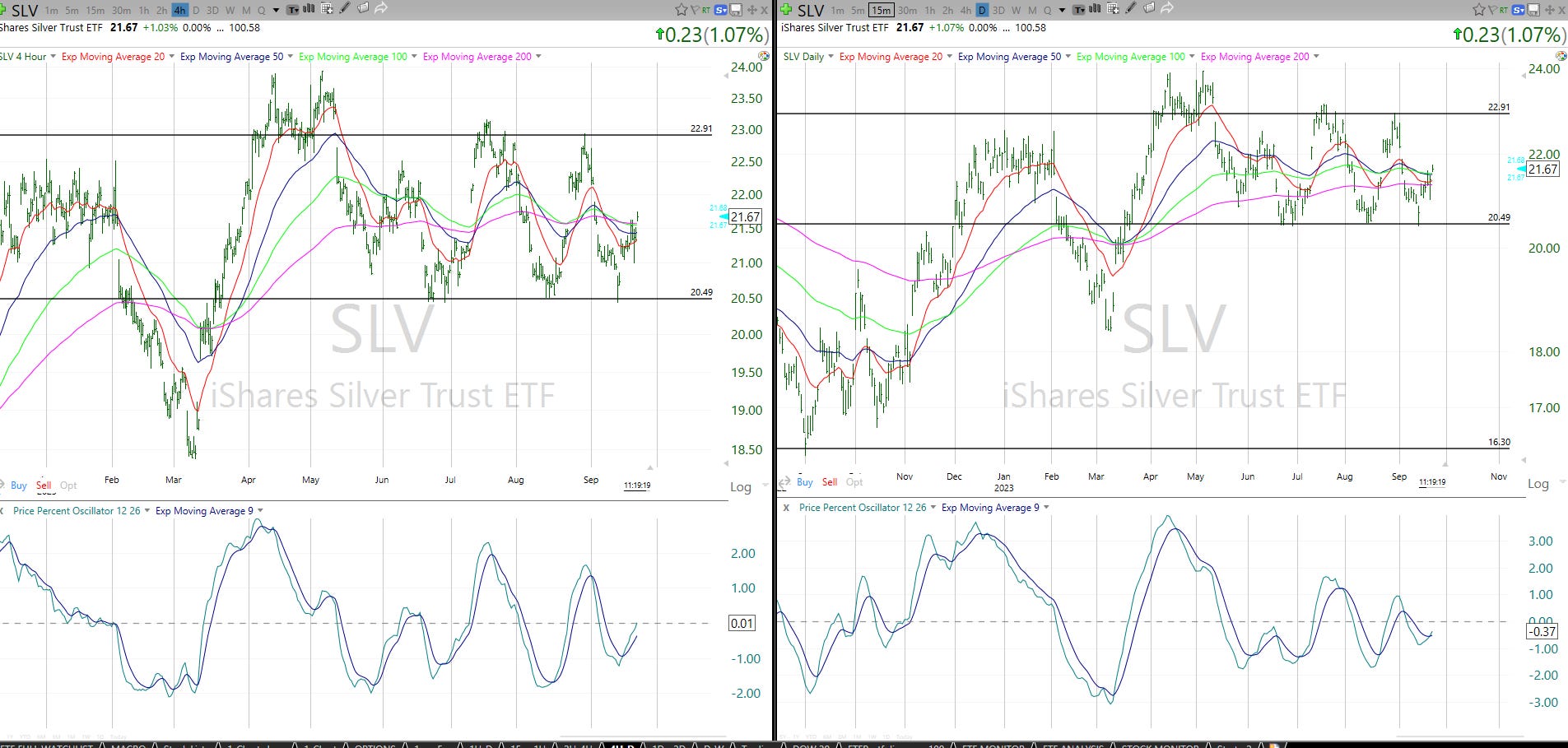Open color wheel settings on right chart

[1561, 57]
